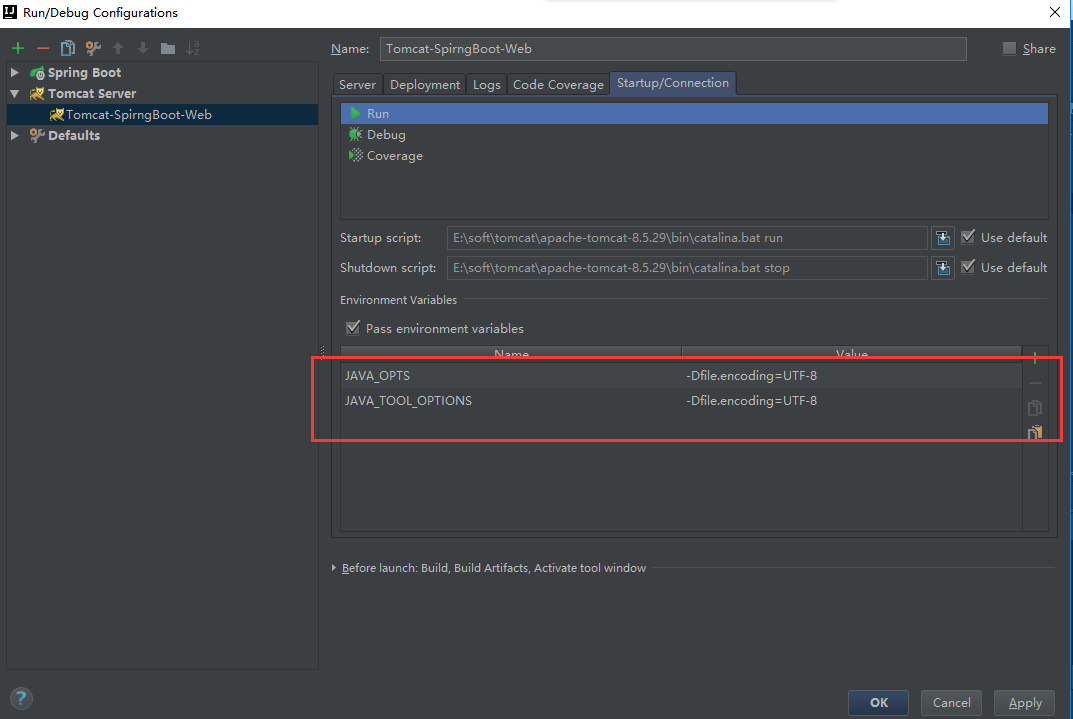1073x719 pixels.
Task: Select Tomcat-SpirngBoot-Web configuration in tree
Action: (x=163, y=114)
